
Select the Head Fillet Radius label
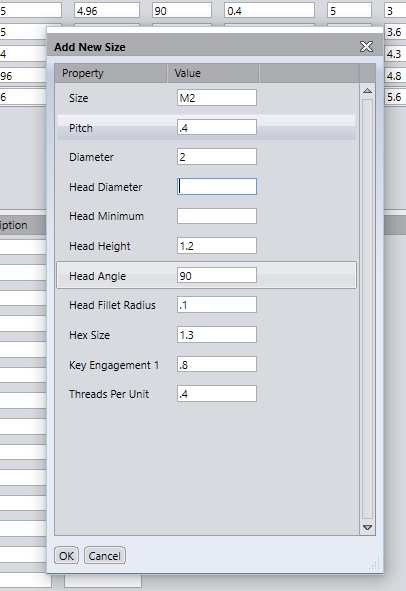coord(112,305)
